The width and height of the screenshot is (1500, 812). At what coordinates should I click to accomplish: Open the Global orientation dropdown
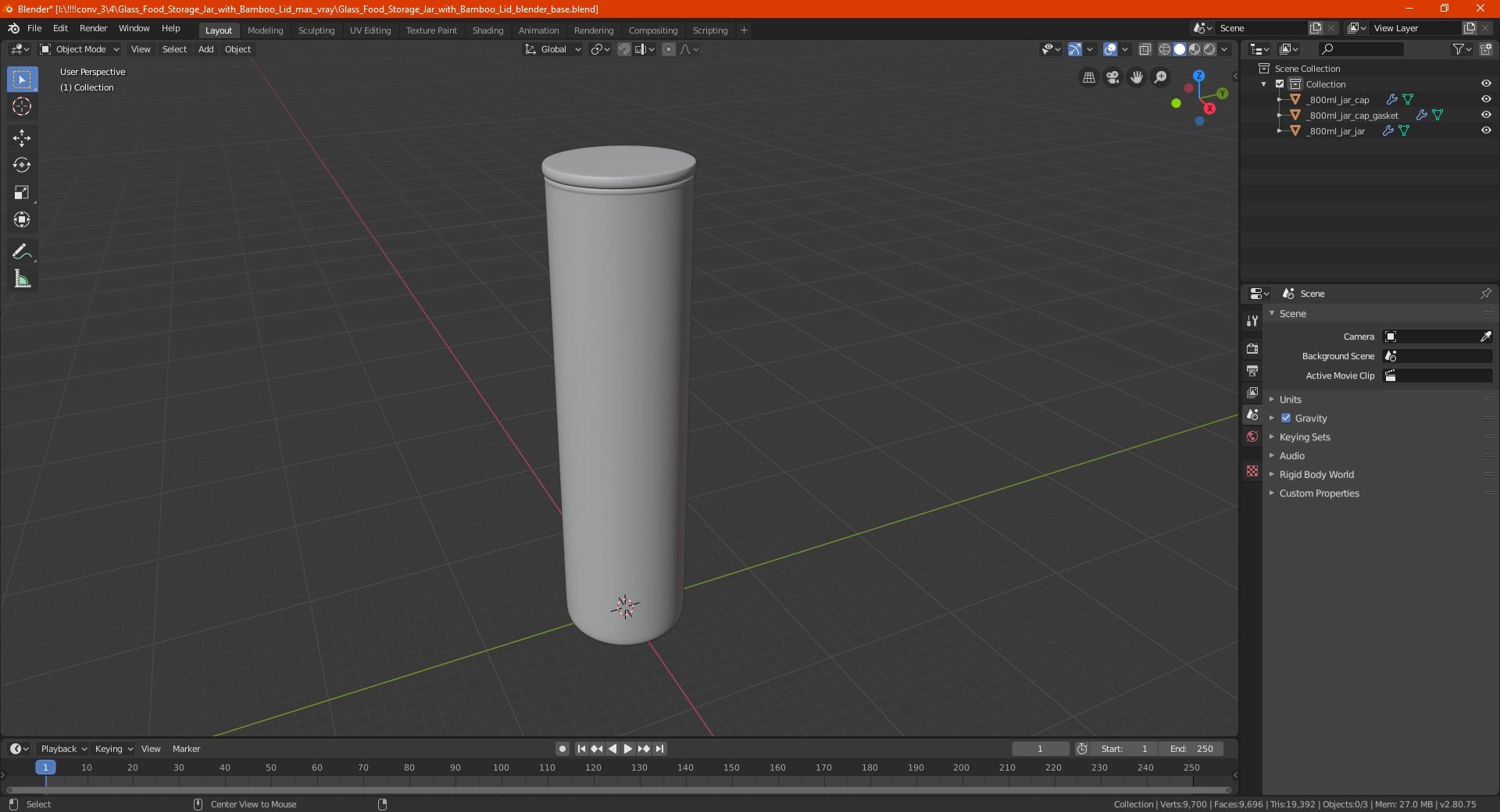[553, 49]
